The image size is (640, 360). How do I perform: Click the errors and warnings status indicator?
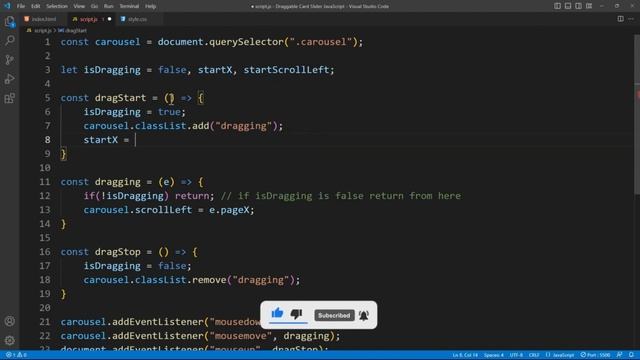pos(16,355)
